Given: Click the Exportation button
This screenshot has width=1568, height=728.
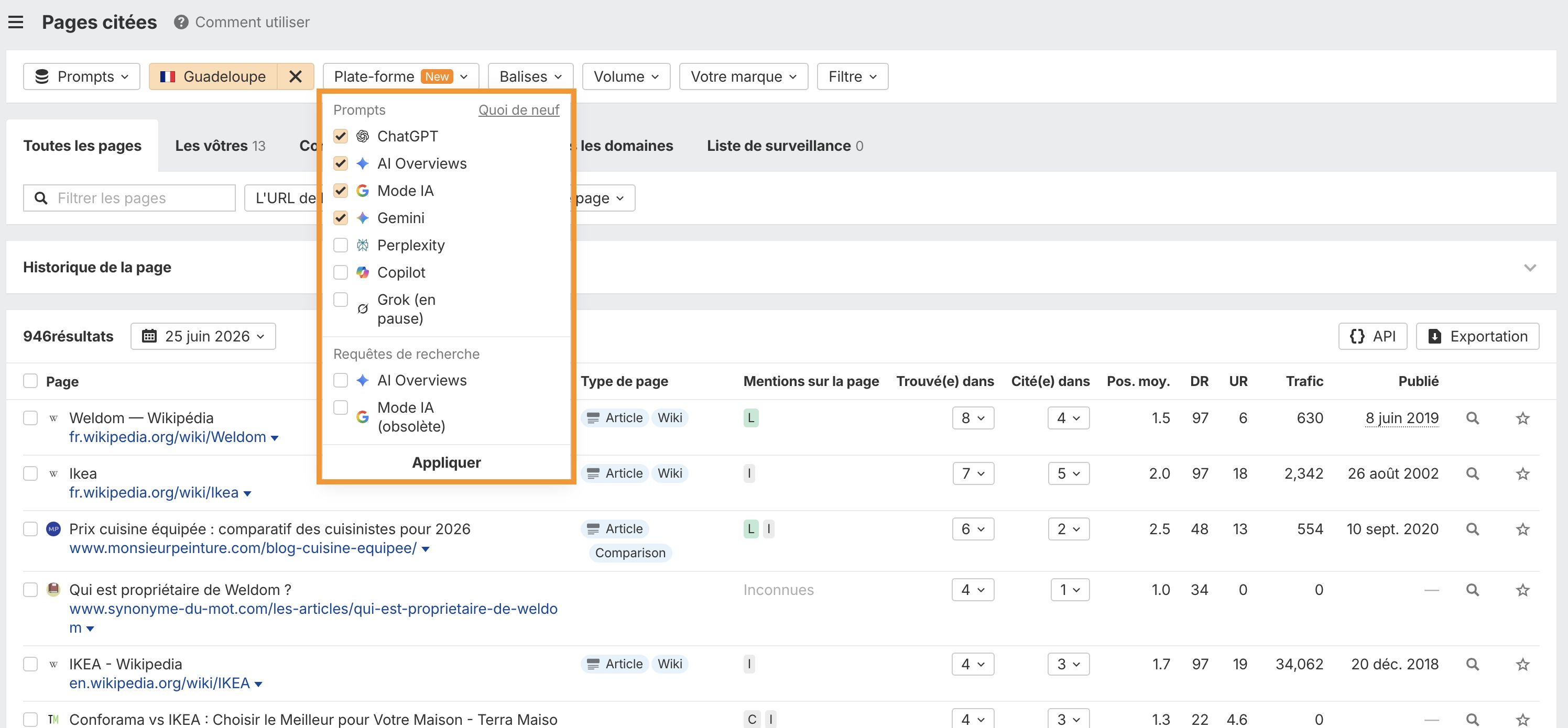Looking at the screenshot, I should click(x=1477, y=336).
